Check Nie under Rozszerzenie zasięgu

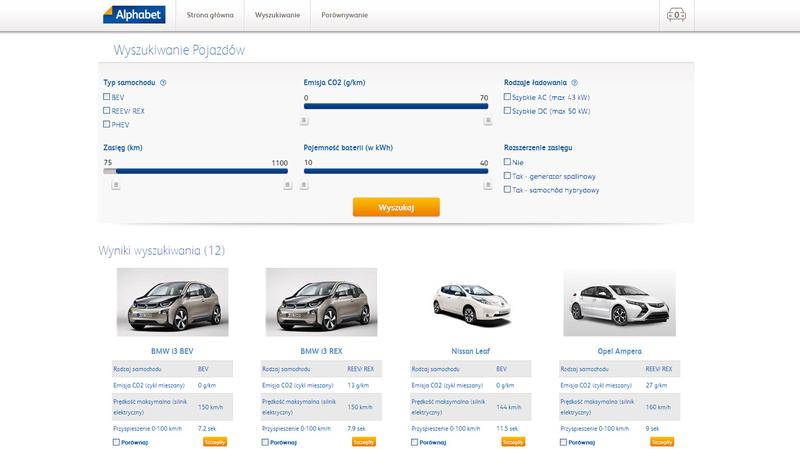(x=507, y=162)
